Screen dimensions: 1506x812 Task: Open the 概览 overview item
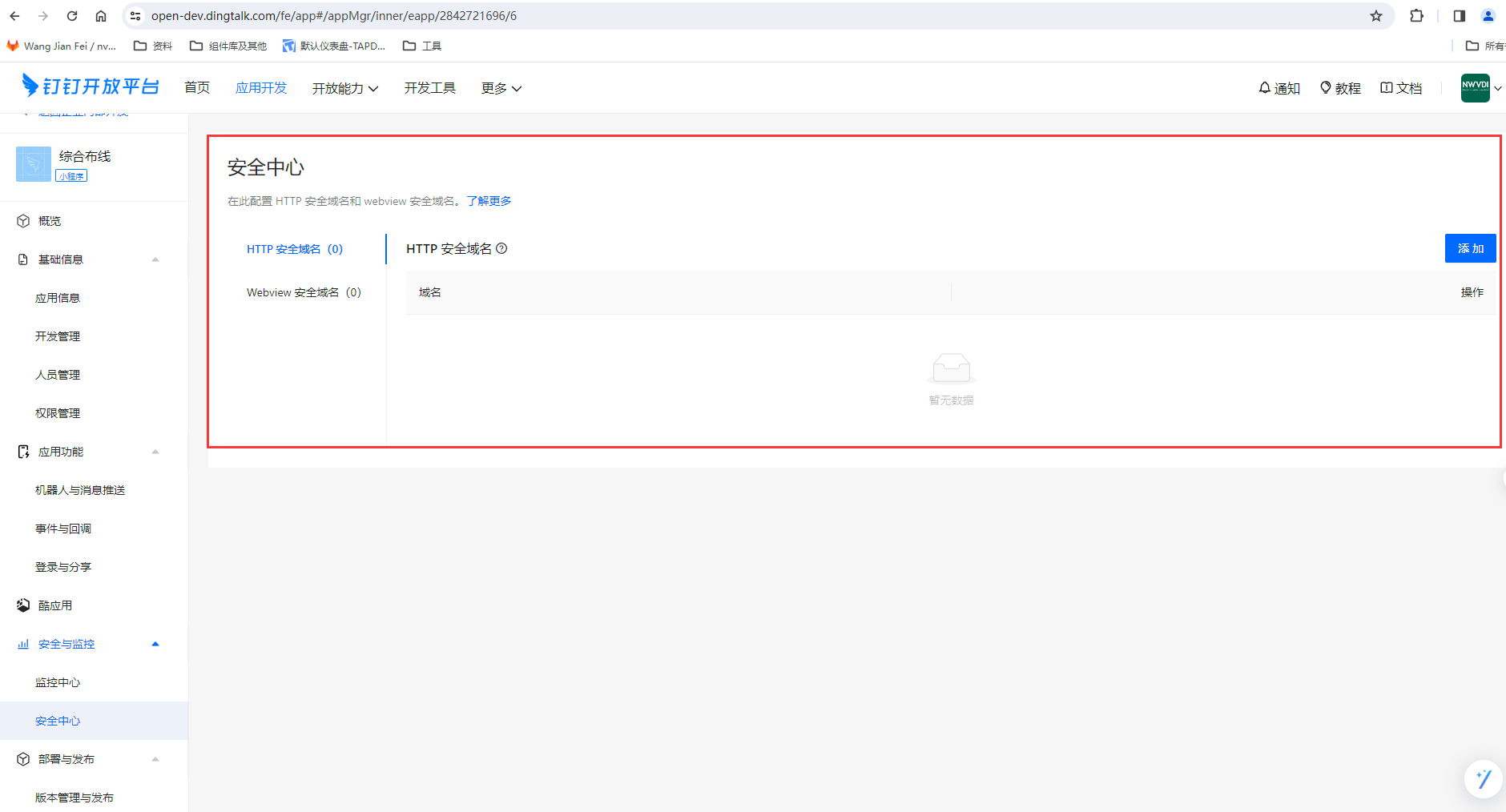coord(50,221)
